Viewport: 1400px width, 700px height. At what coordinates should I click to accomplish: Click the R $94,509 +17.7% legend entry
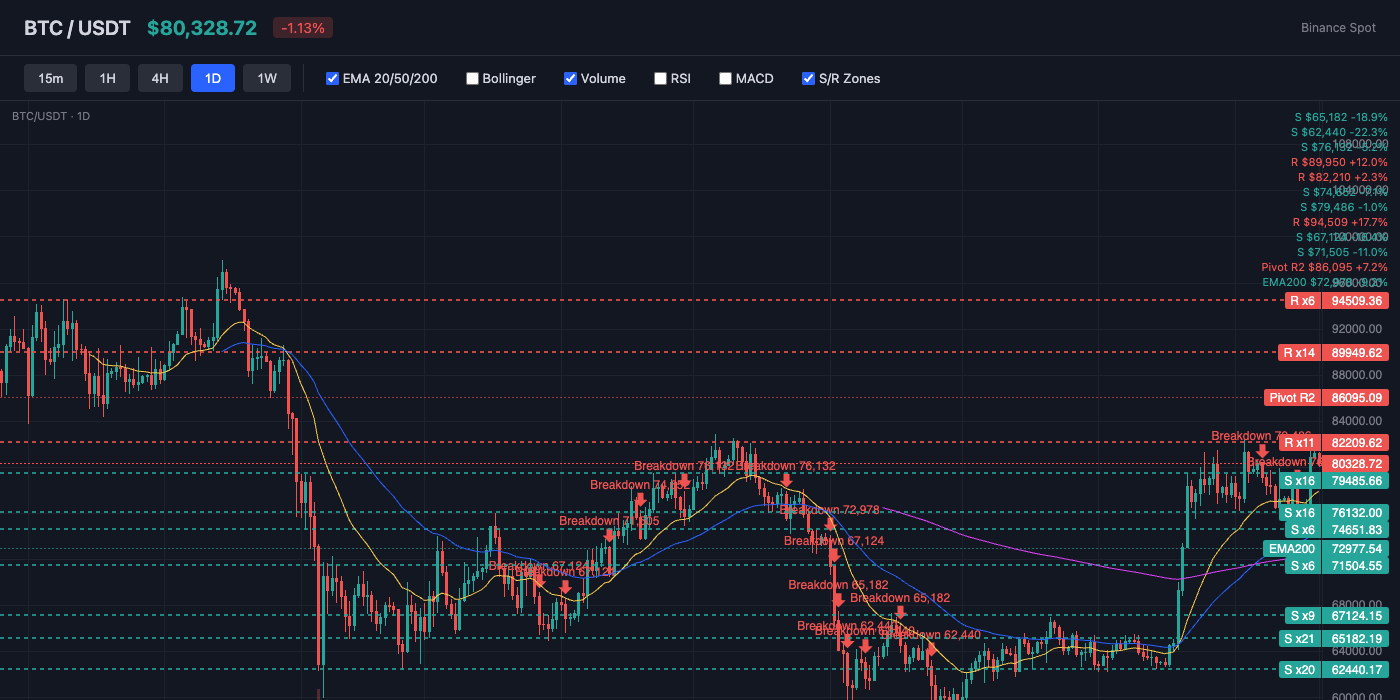pyautogui.click(x=1340, y=222)
